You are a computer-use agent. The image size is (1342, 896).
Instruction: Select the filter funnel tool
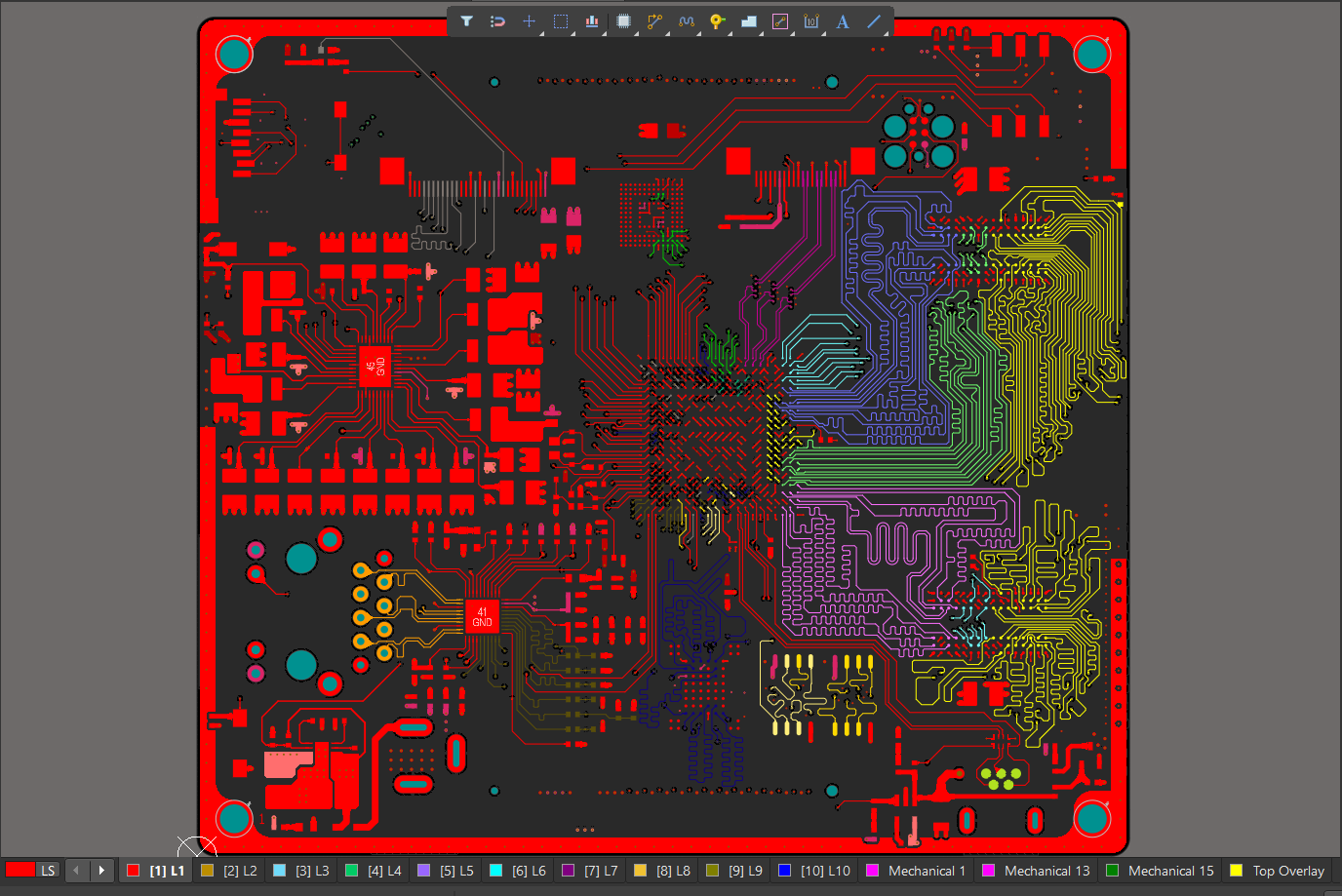466,21
